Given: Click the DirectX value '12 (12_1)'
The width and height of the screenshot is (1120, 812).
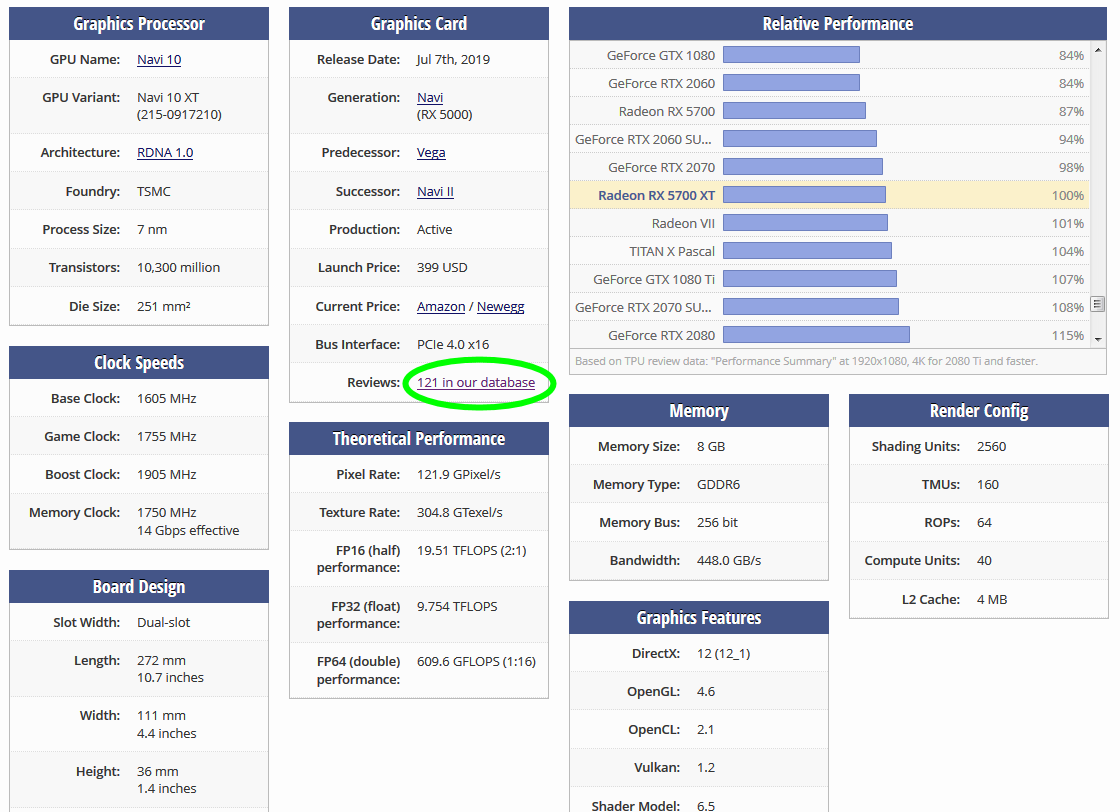Looking at the screenshot, I should coord(724,653).
